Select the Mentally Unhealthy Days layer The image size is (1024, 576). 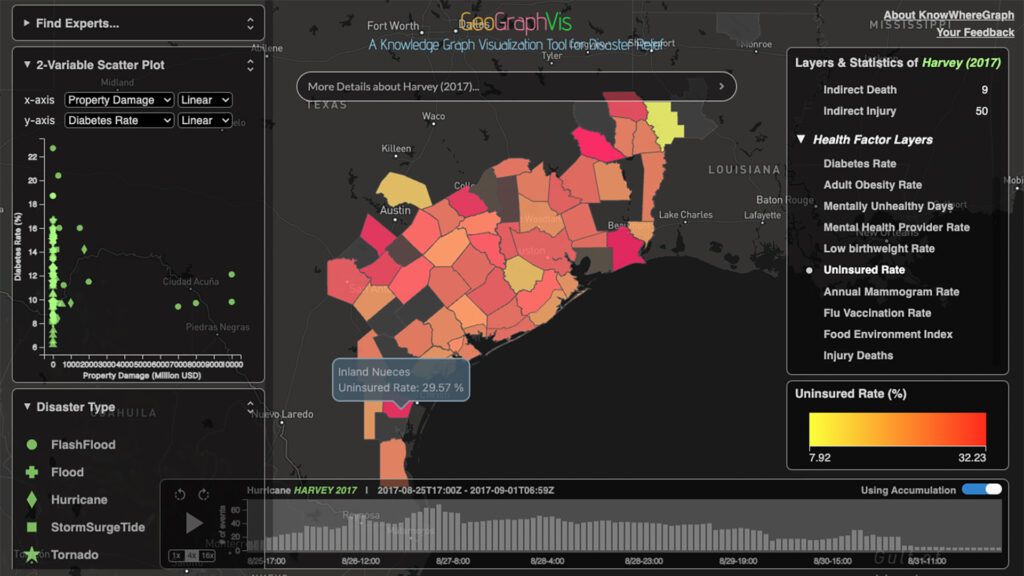tap(888, 206)
